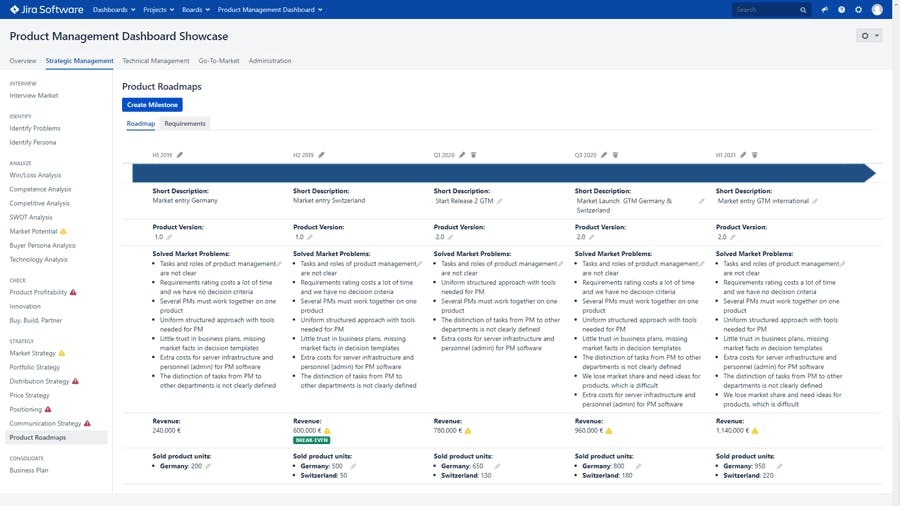Viewport: 900px width, 506px height.
Task: Open Distribution Strategy in sidebar
Action: point(39,382)
